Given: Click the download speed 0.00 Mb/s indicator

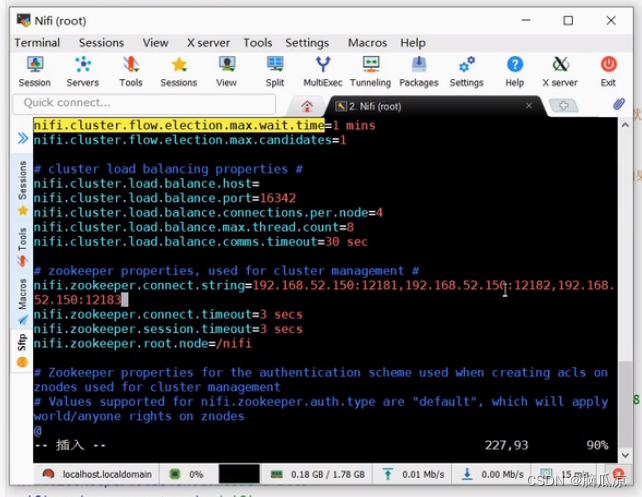Looking at the screenshot, I should tap(493, 474).
